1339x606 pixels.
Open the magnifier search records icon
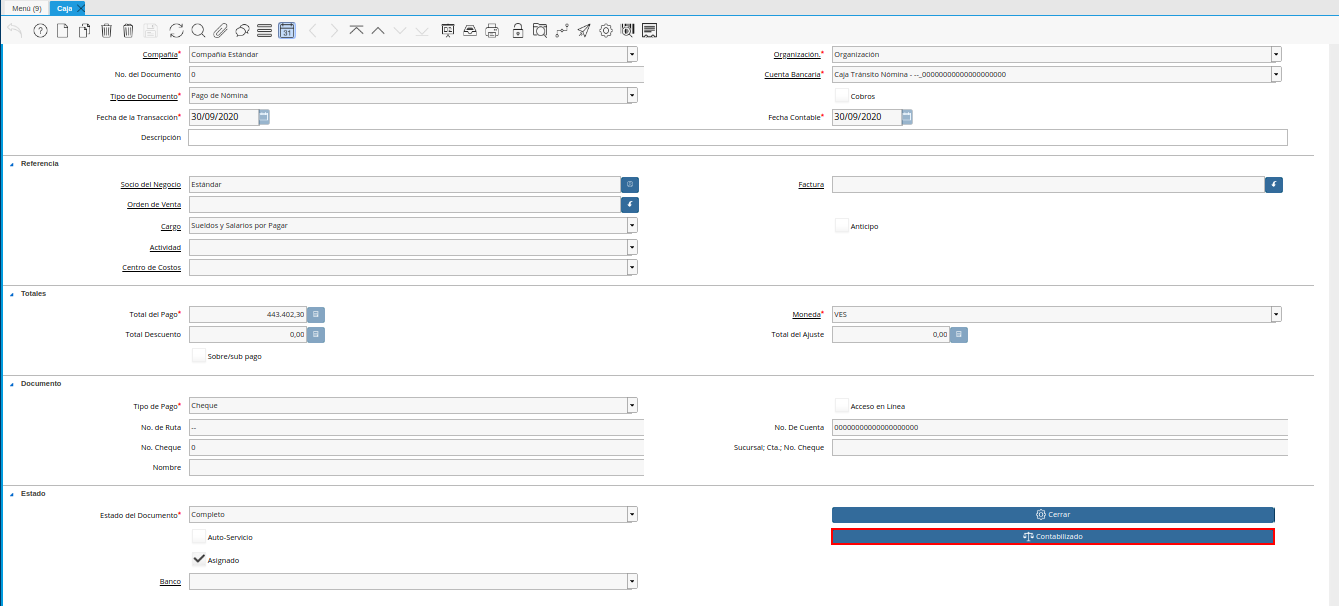(198, 31)
